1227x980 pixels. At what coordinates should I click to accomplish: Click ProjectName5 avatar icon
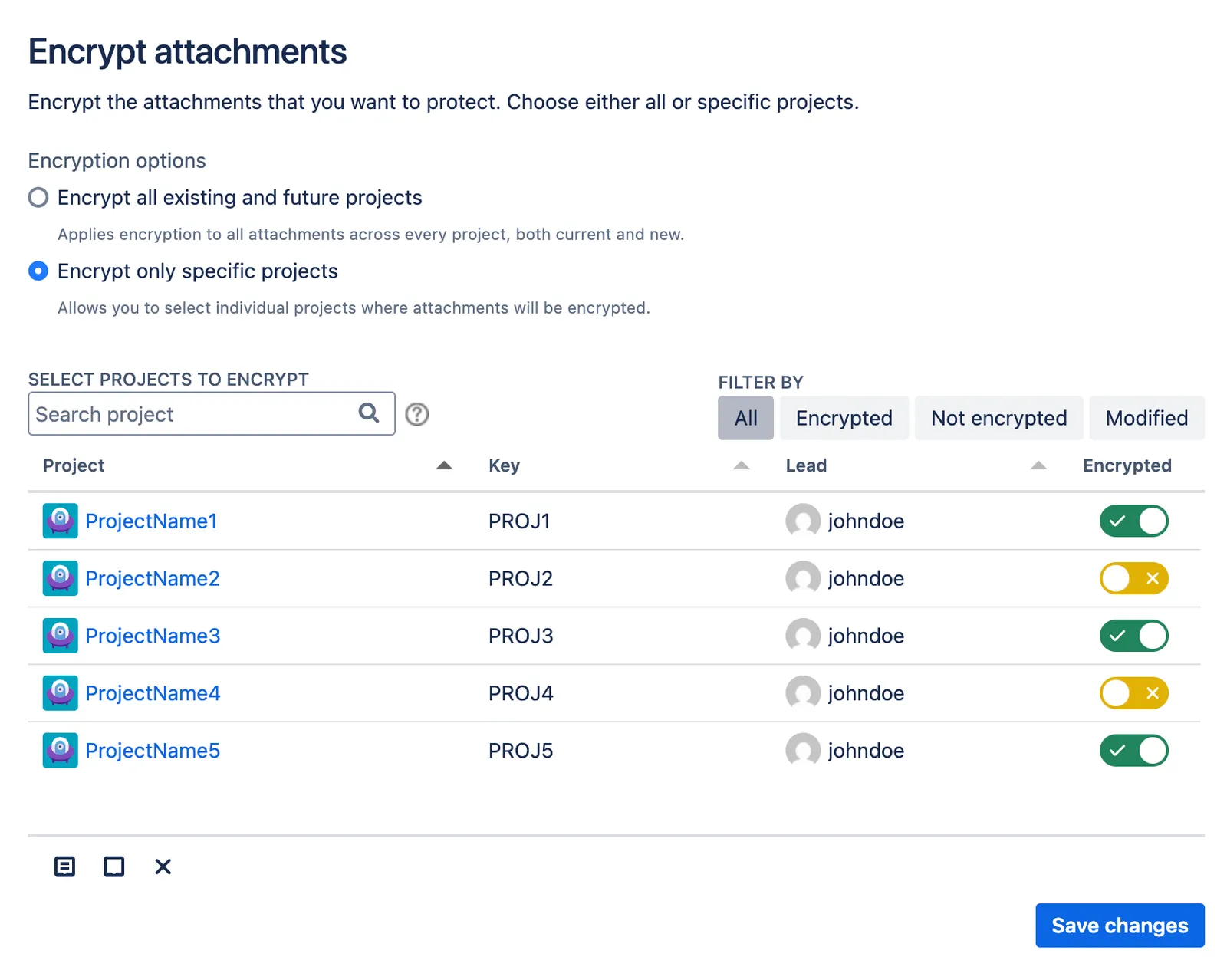pos(60,751)
